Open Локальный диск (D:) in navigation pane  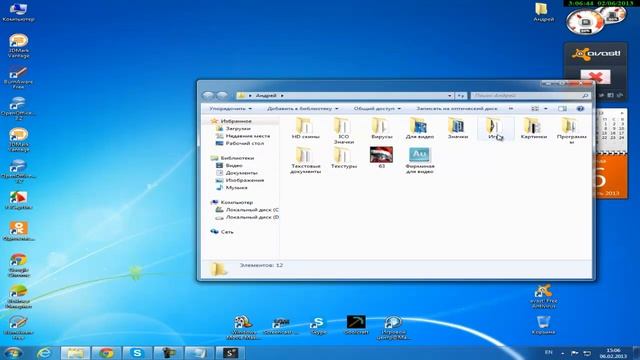click(251, 217)
